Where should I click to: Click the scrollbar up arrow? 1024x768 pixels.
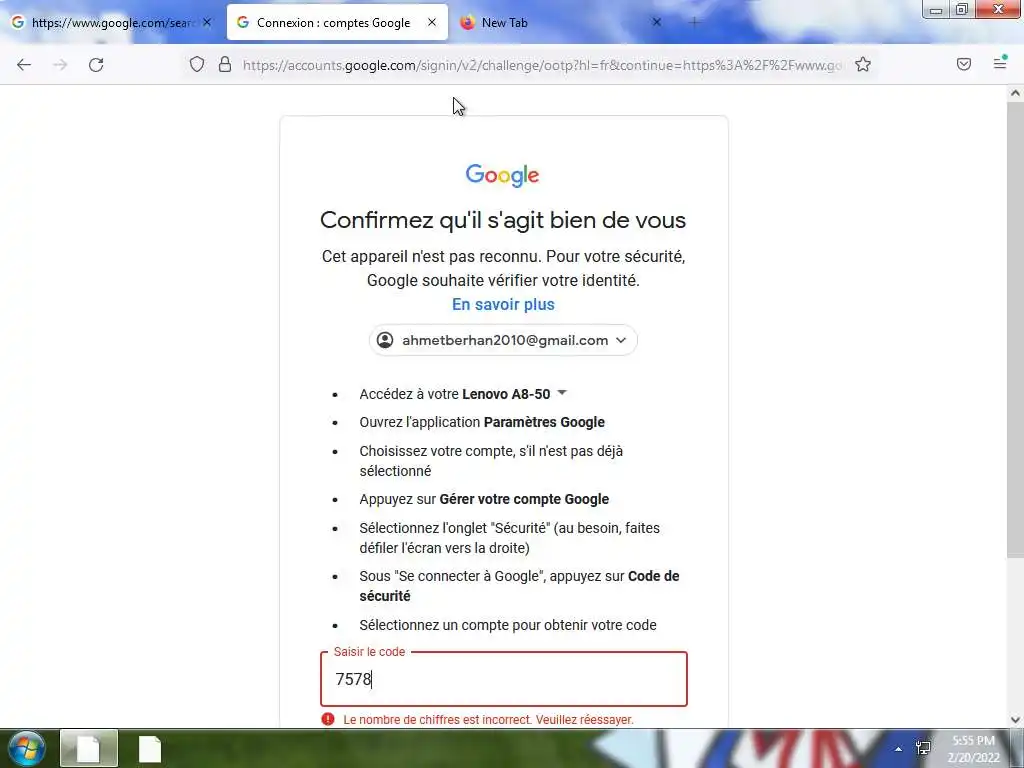tap(1015, 93)
